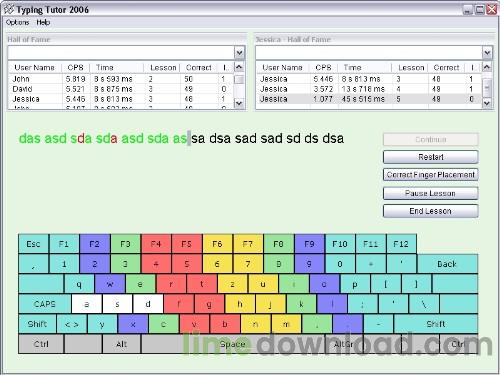Open the Options menu

point(17,22)
